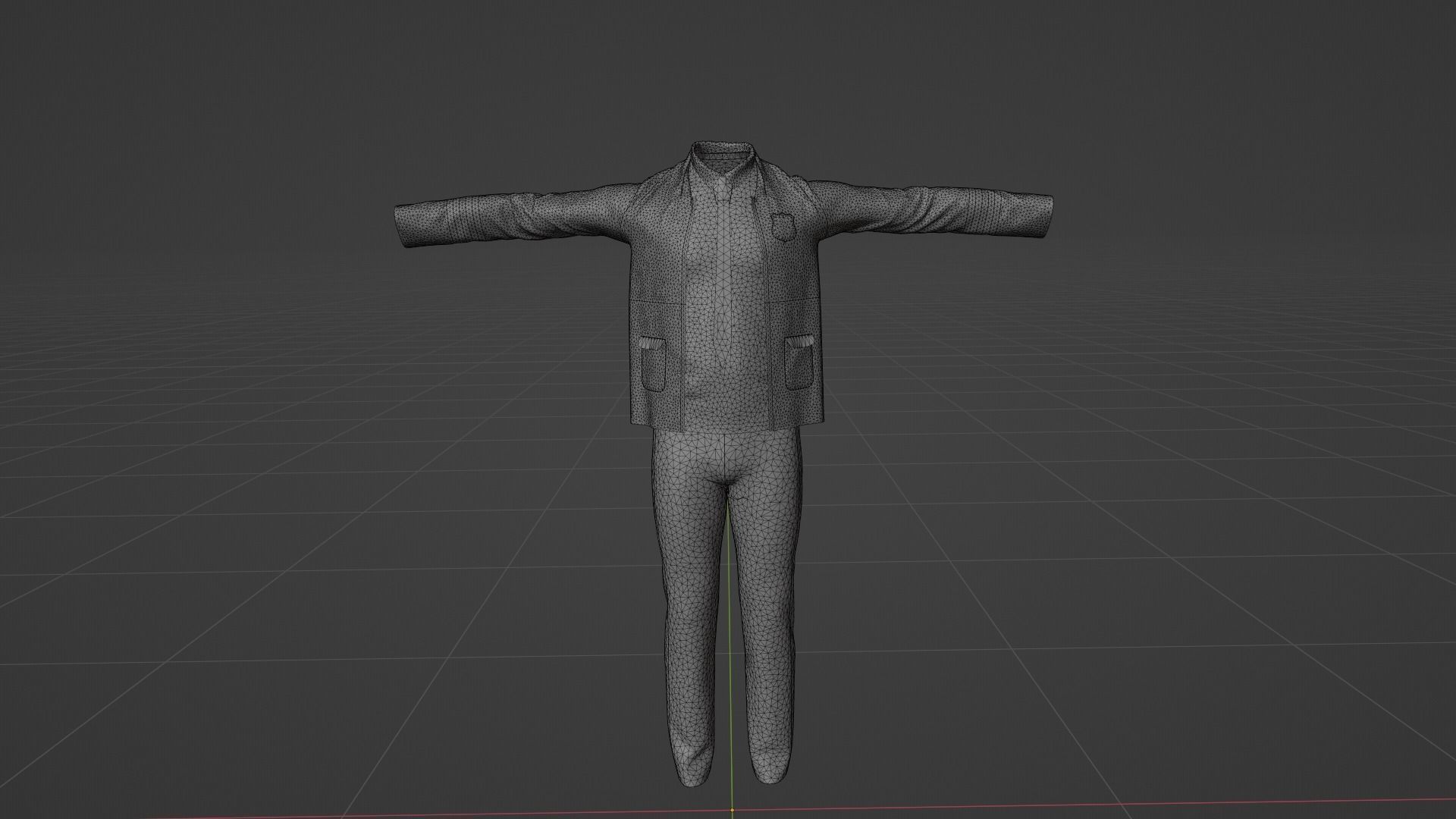Select the jacket pocket below the badge side
The image size is (1456, 819).
(801, 361)
